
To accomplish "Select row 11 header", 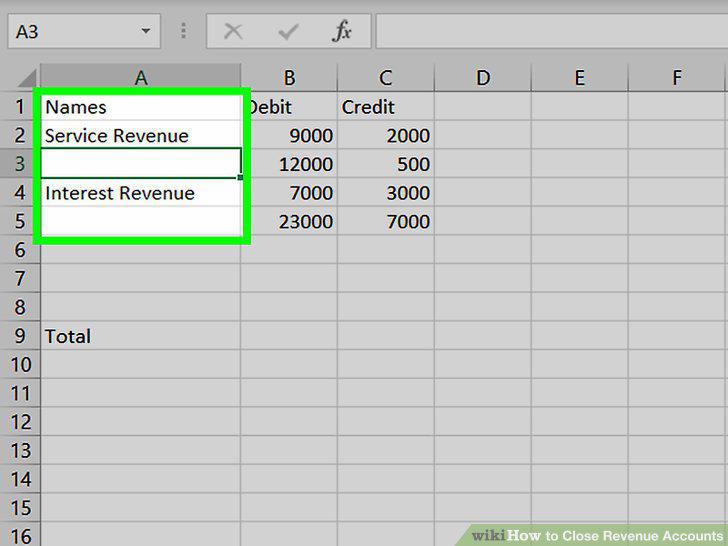I will 20,393.
